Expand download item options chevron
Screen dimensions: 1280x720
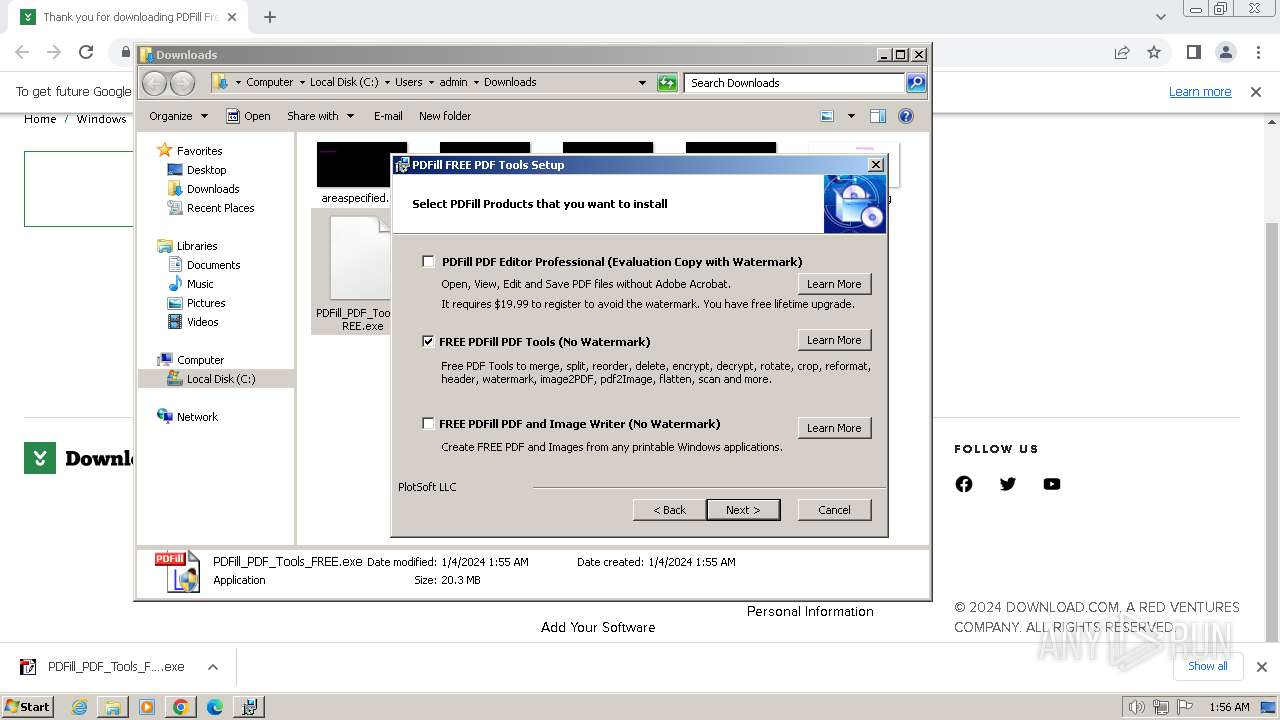coord(212,667)
